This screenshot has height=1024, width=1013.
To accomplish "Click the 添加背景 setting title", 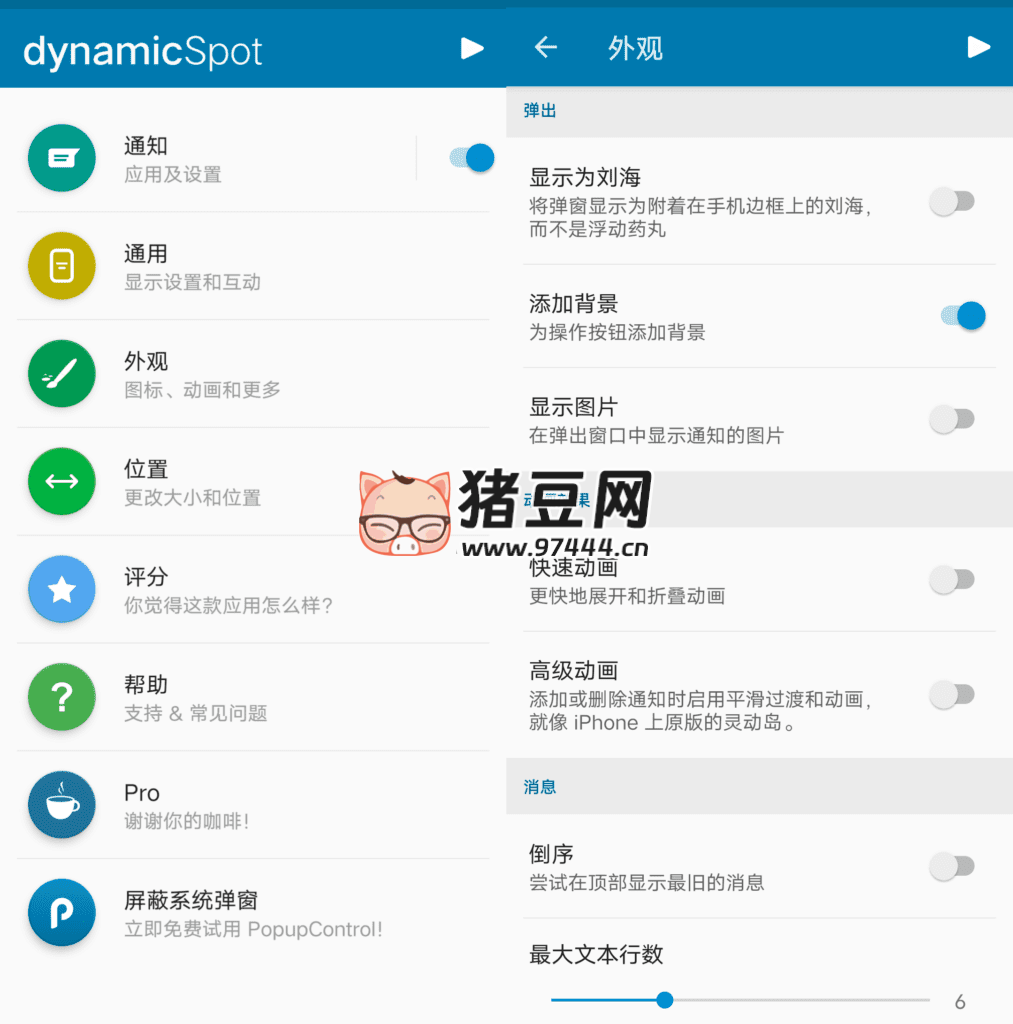I will pos(573,304).
